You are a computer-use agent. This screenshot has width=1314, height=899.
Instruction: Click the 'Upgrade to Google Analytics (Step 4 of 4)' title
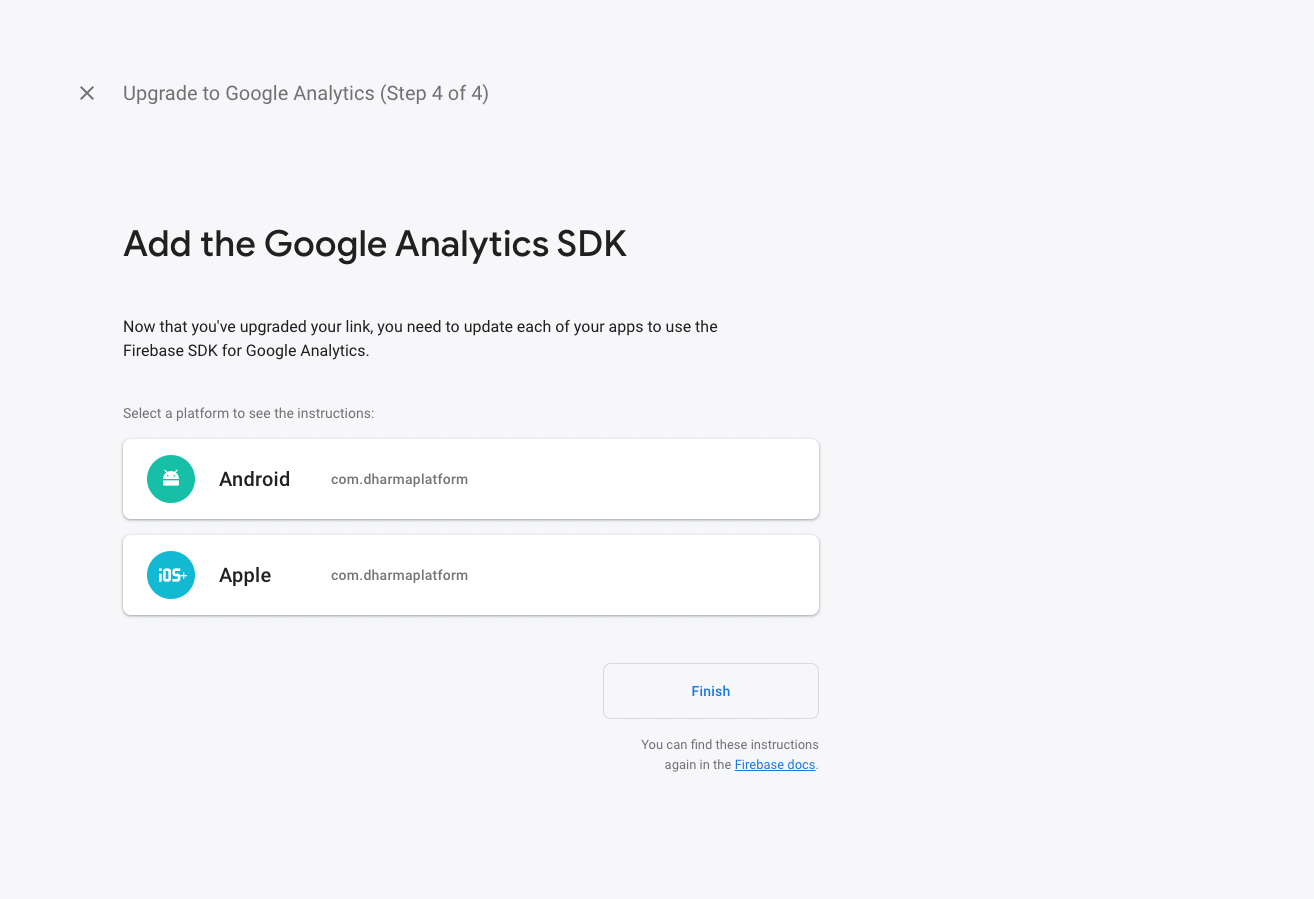pyautogui.click(x=306, y=93)
